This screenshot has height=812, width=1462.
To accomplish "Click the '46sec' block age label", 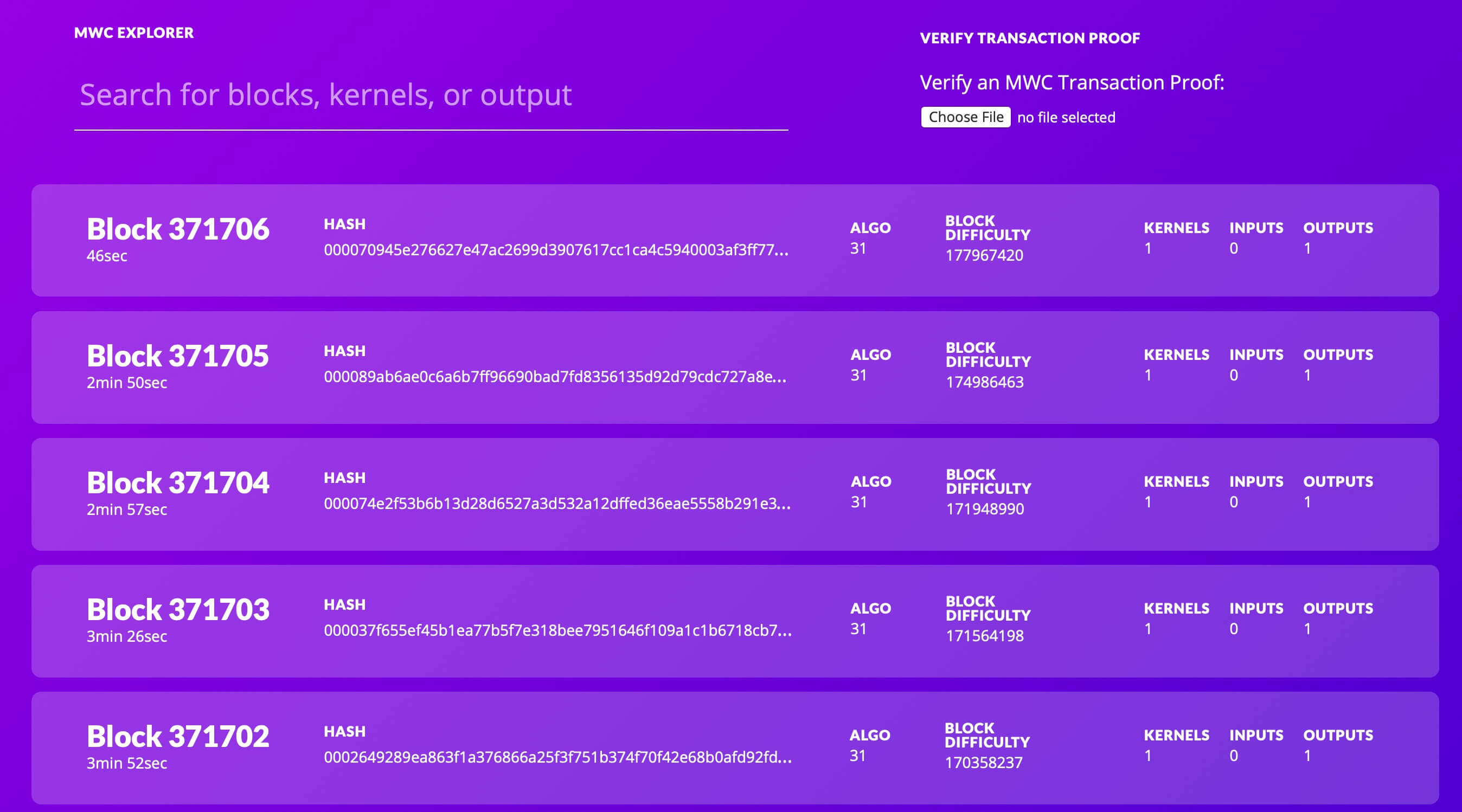I will pos(107,256).
